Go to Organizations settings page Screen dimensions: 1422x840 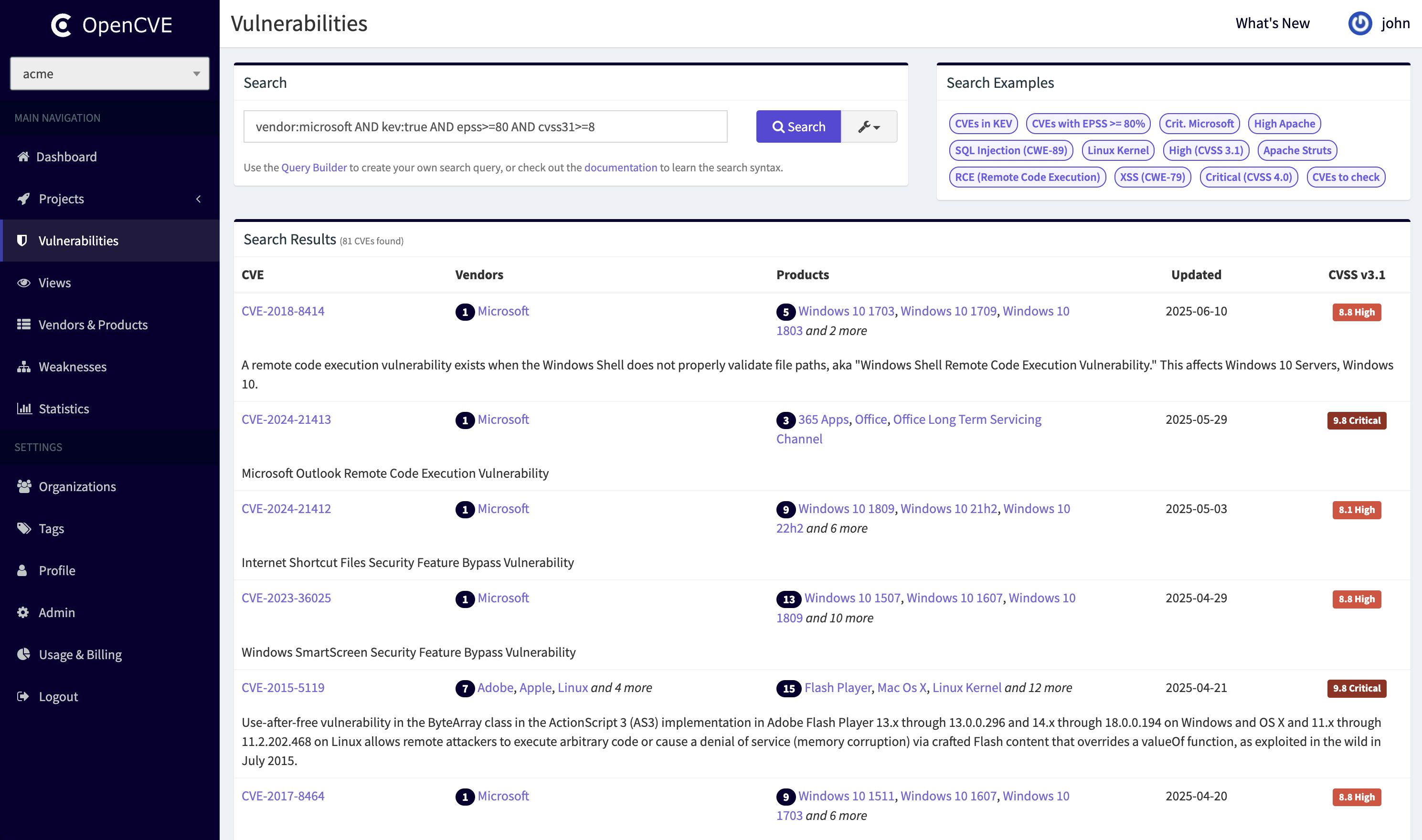77,486
